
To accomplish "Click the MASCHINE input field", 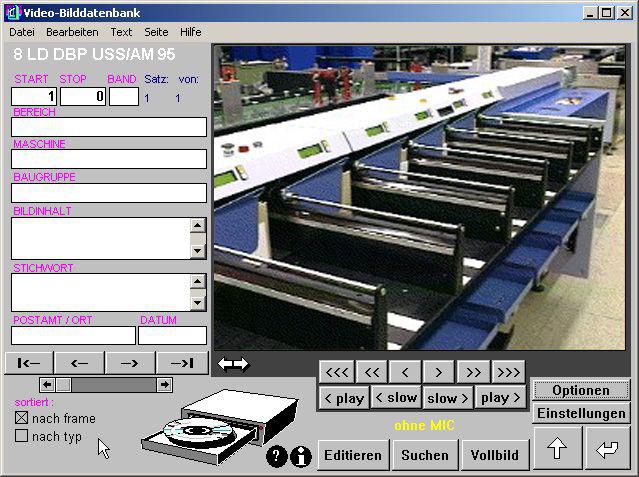I will click(109, 159).
